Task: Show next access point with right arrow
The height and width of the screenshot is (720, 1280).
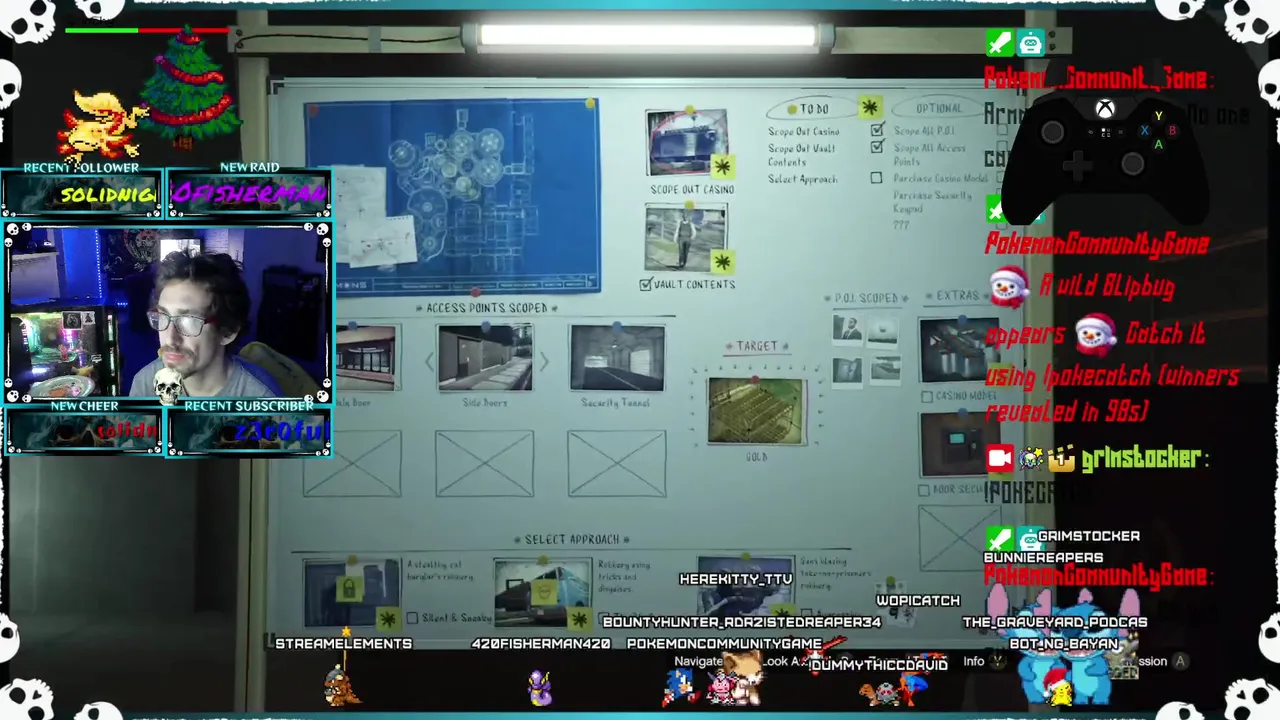Action: pos(544,361)
